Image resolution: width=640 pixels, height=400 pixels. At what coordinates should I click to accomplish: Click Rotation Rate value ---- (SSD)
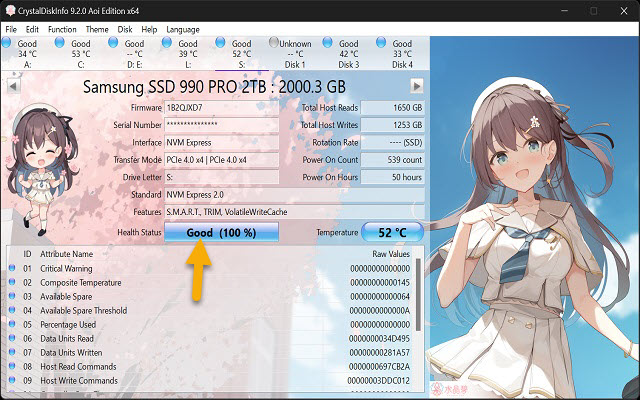(x=392, y=142)
